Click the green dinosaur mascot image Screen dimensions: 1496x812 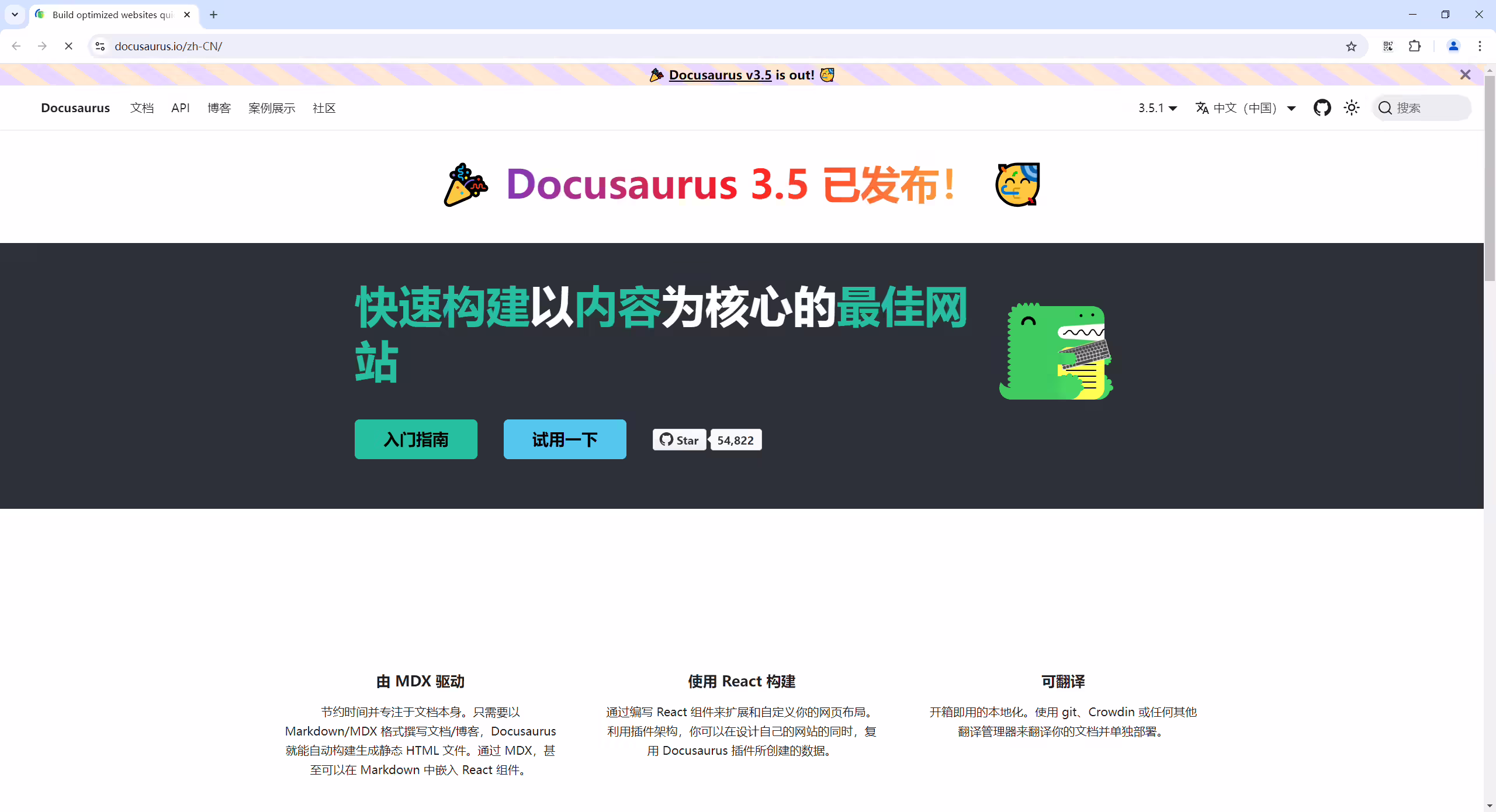(x=1056, y=351)
